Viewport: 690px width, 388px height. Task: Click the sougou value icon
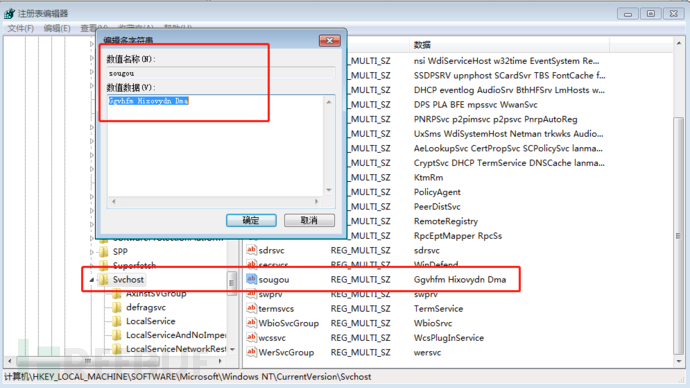click(251, 279)
